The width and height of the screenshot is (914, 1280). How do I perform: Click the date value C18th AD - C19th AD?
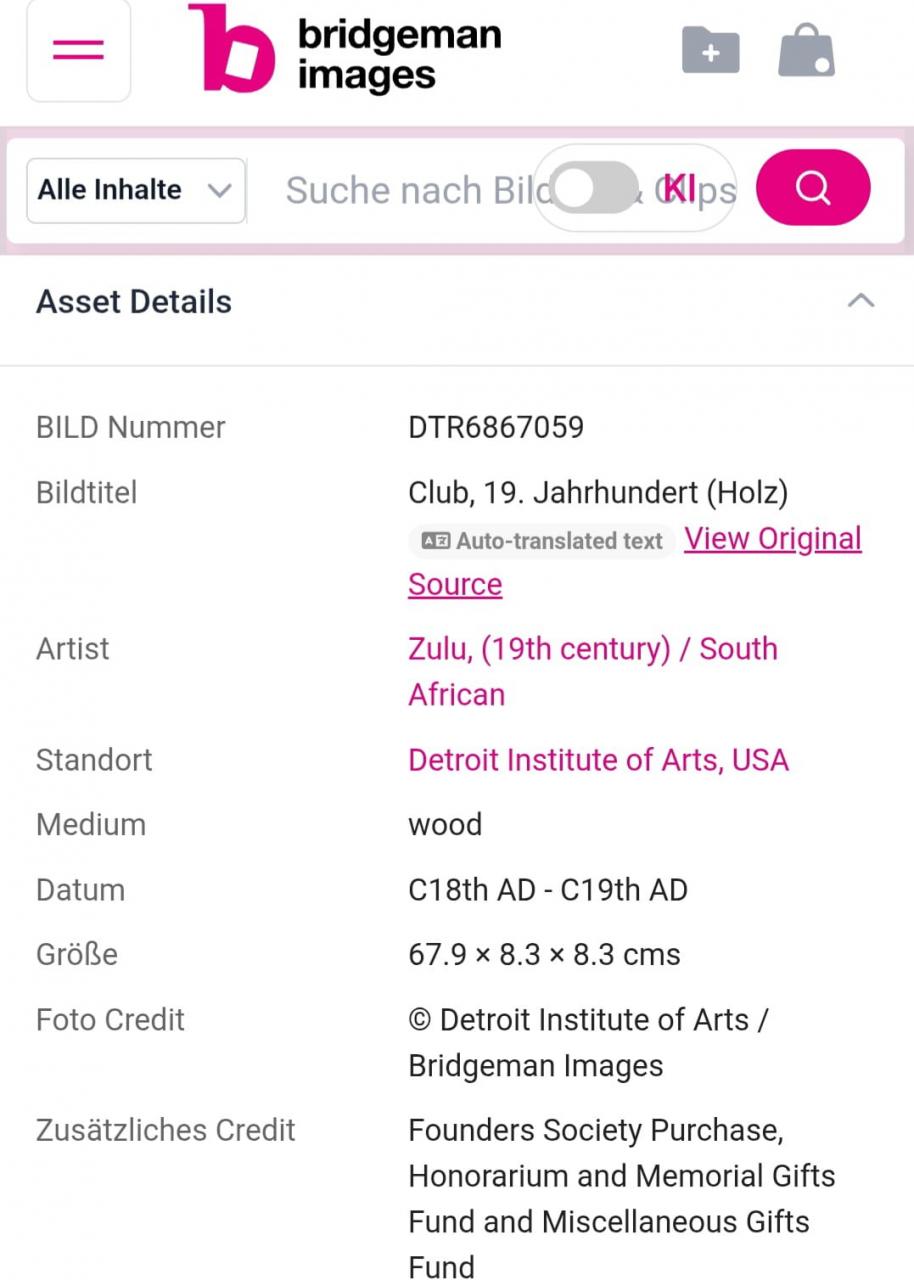548,890
